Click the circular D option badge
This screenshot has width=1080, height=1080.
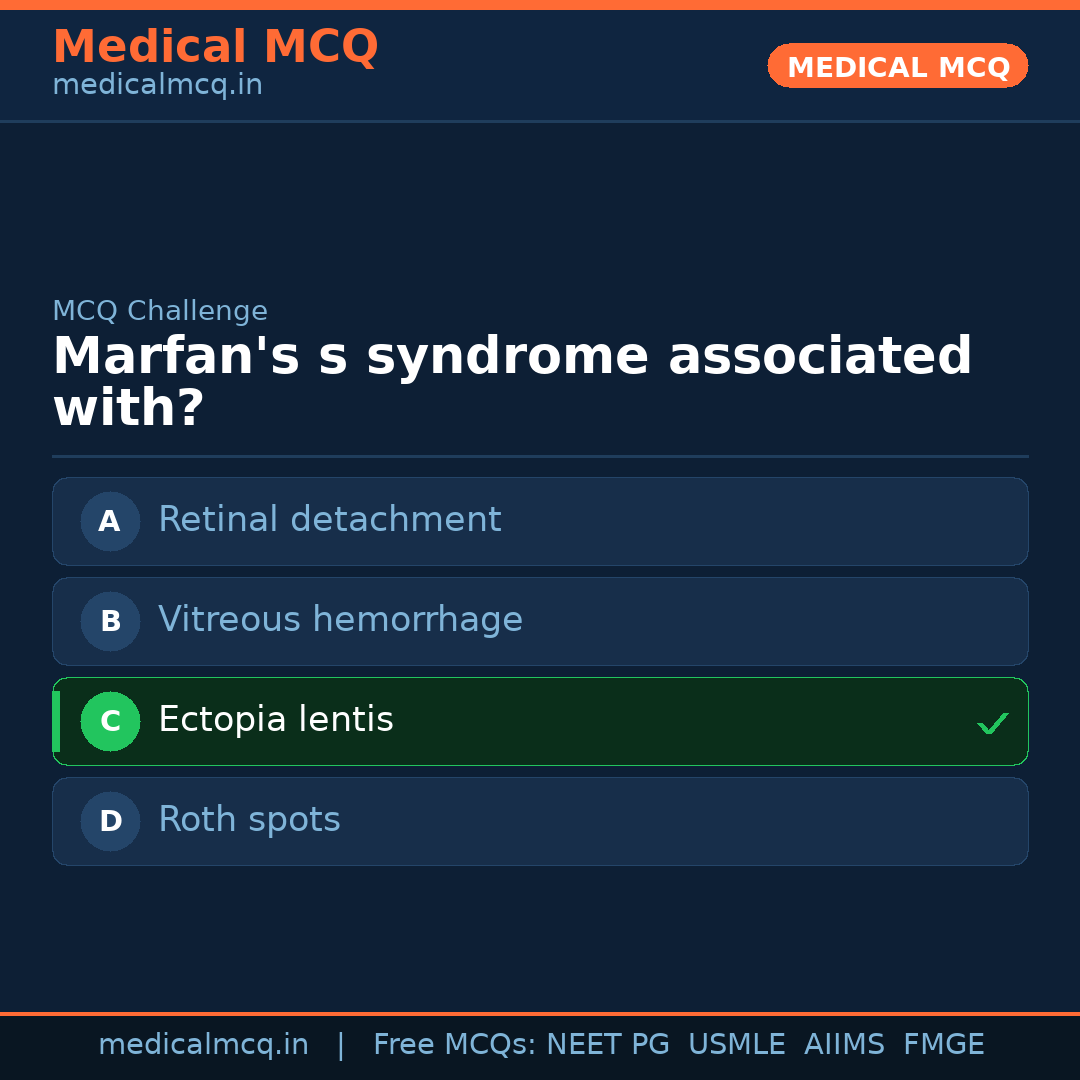[109, 821]
